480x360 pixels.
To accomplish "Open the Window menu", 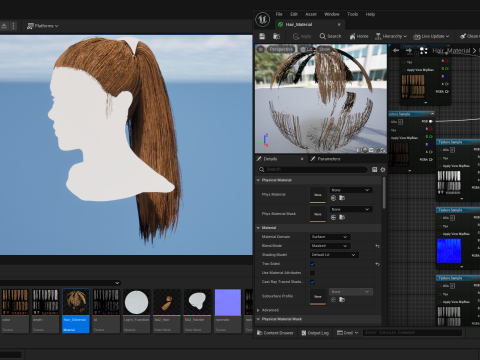I will point(332,14).
